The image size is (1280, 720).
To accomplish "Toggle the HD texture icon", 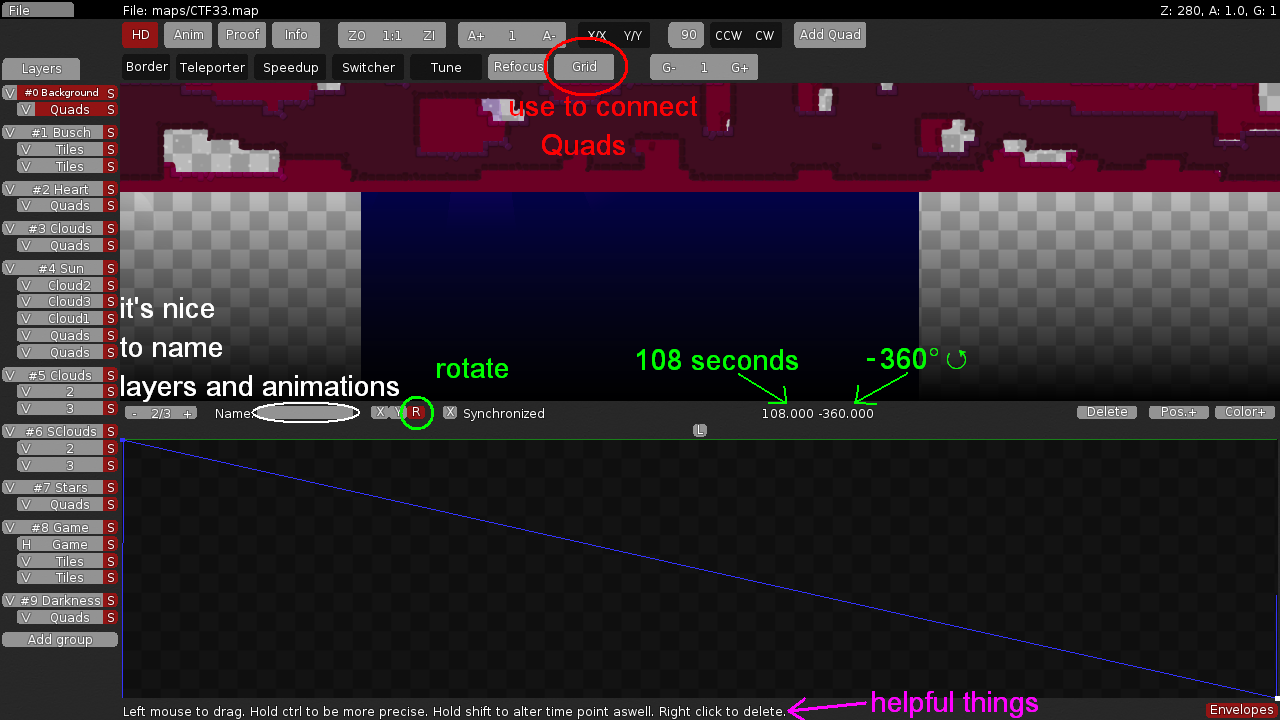I will (x=140, y=34).
